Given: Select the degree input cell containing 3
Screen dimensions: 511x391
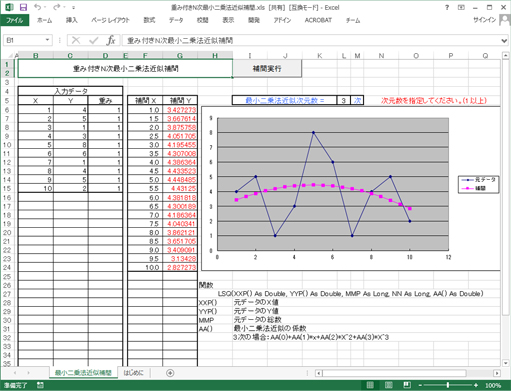Looking at the screenshot, I should [343, 100].
